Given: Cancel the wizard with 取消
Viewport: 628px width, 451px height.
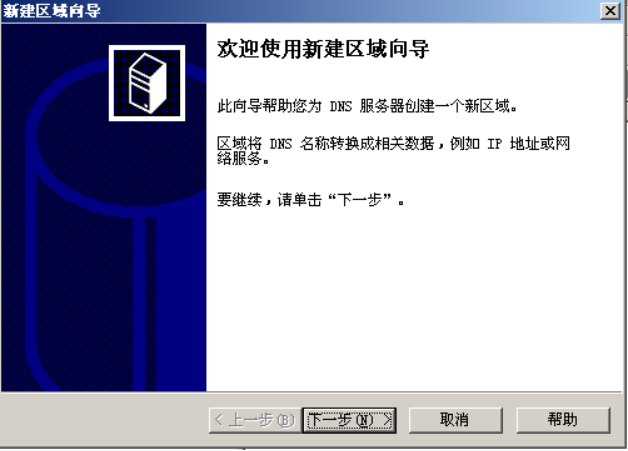Looking at the screenshot, I should (455, 420).
